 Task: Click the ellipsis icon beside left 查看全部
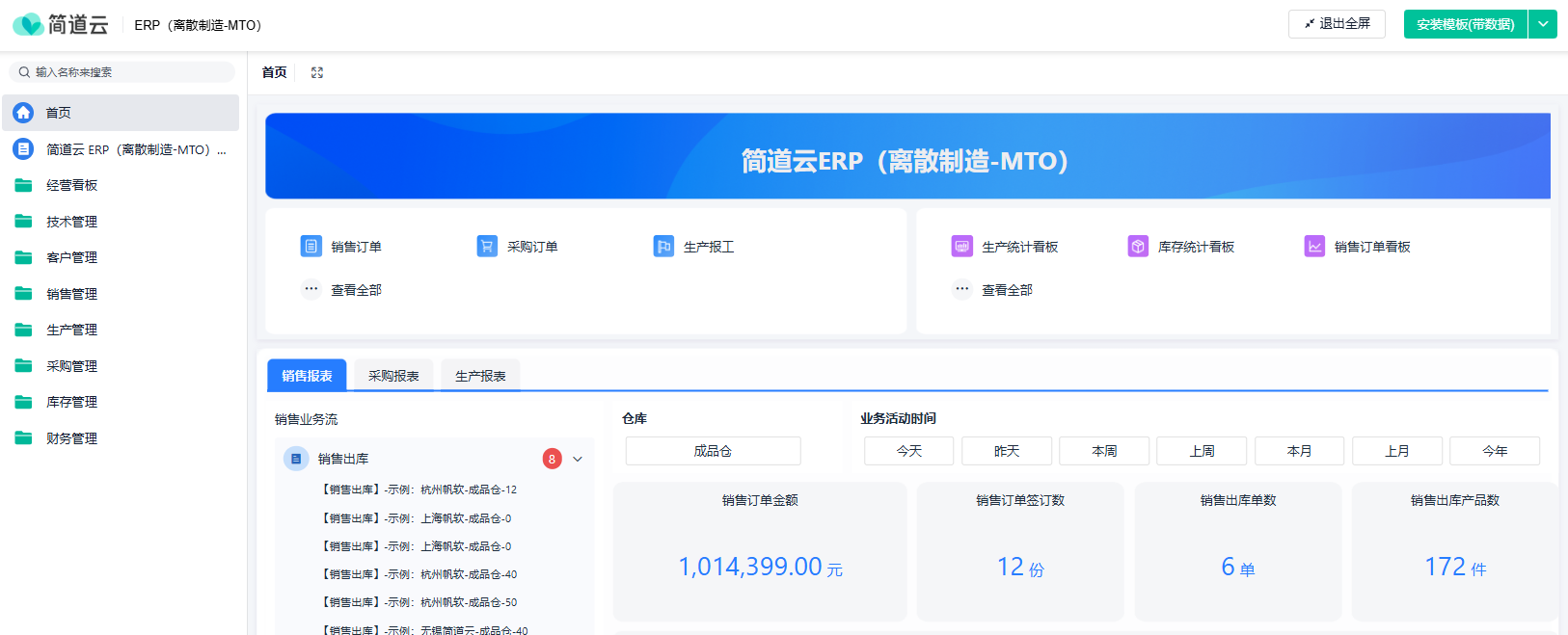(x=311, y=289)
